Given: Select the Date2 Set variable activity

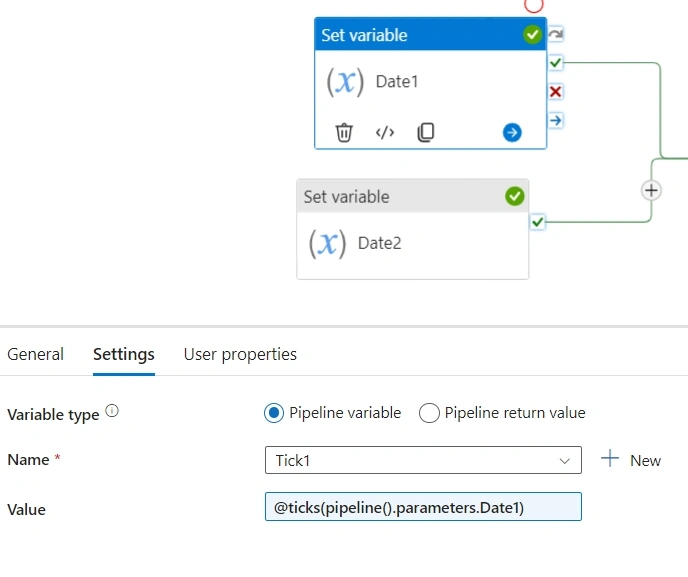Looking at the screenshot, I should point(412,229).
